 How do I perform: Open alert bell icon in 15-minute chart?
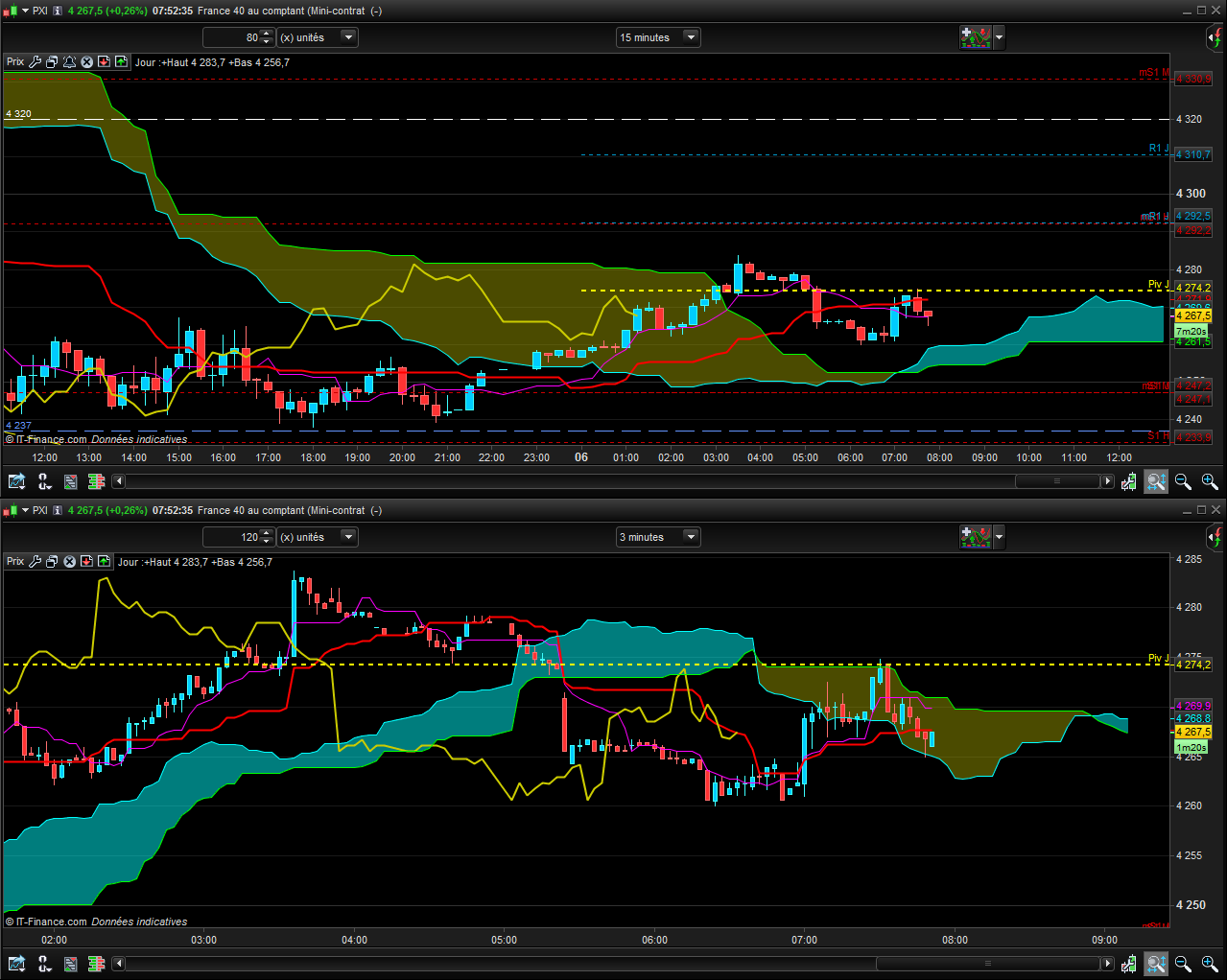click(x=69, y=62)
